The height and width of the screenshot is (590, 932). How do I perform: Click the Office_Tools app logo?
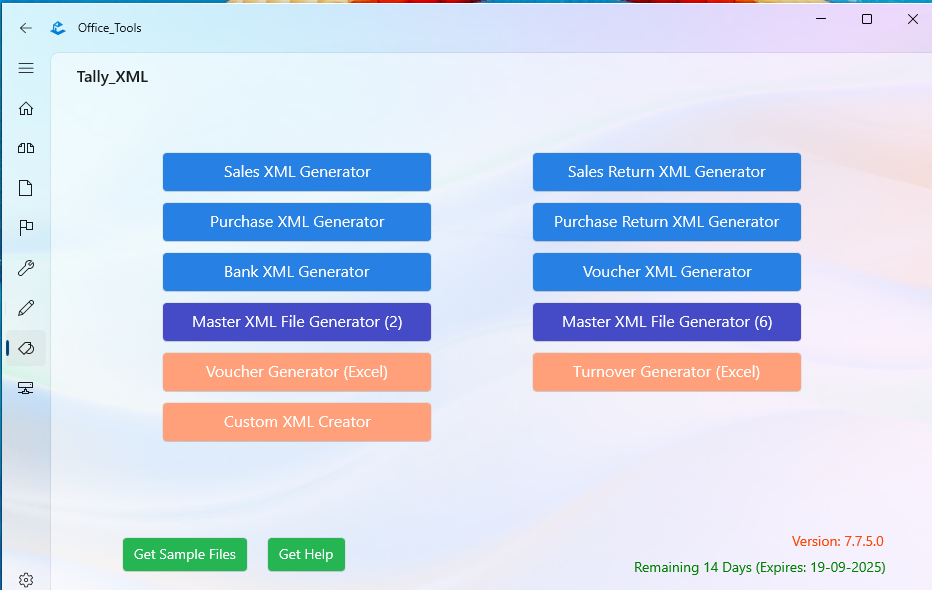[x=58, y=28]
